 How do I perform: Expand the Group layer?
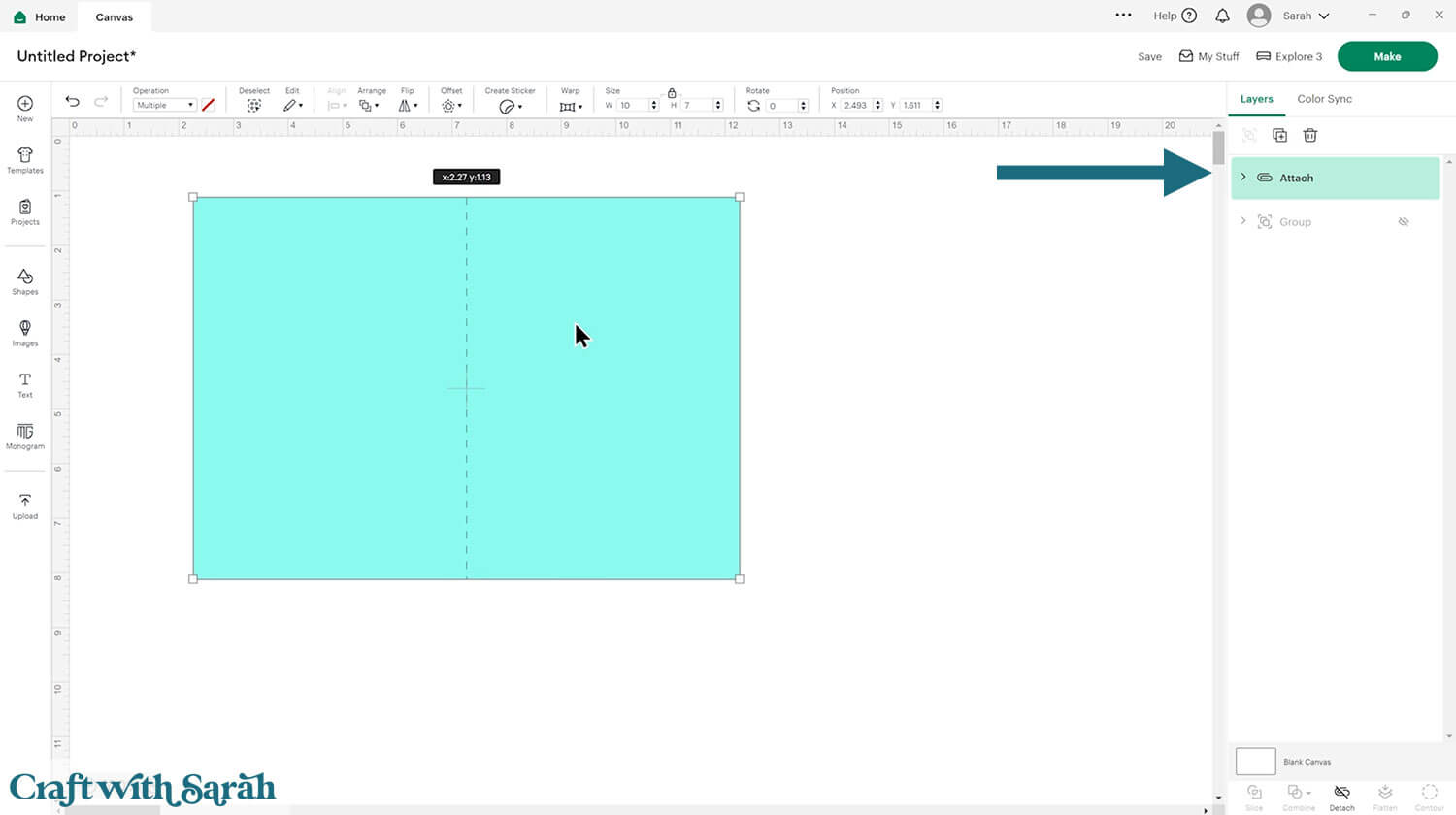point(1243,222)
